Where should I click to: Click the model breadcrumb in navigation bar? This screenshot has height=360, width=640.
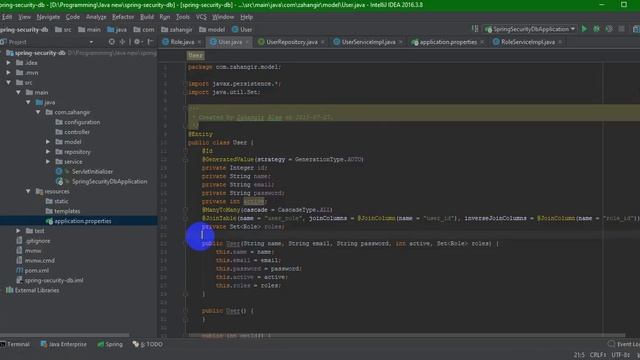coord(212,29)
